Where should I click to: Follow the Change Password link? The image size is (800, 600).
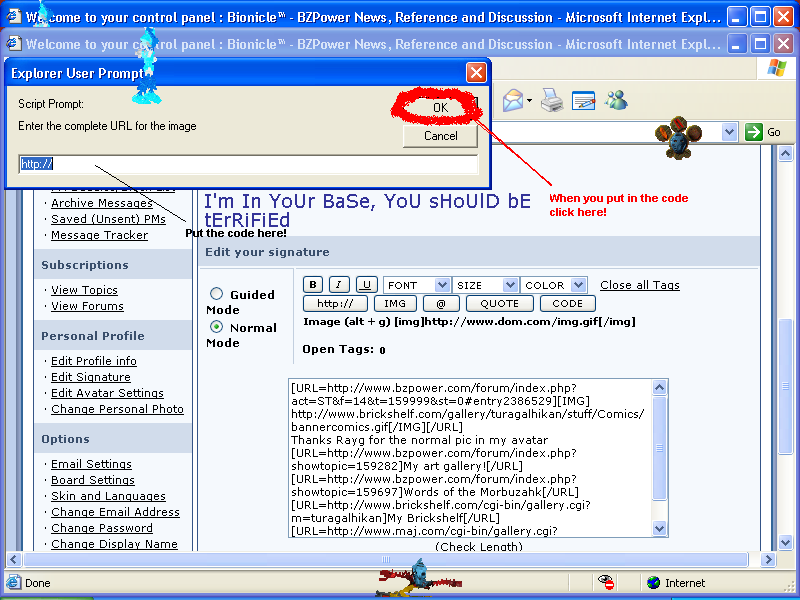(x=101, y=528)
